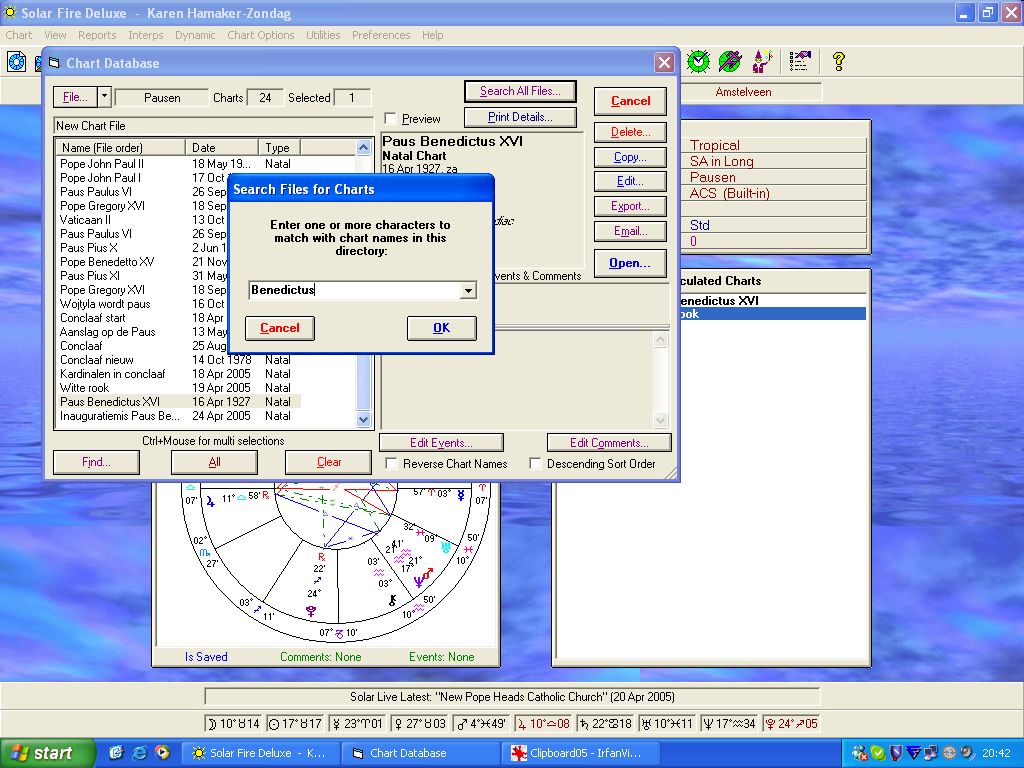Click the blue chart wheel toolbar icon
The width and height of the screenshot is (1024, 768).
pos(17,62)
